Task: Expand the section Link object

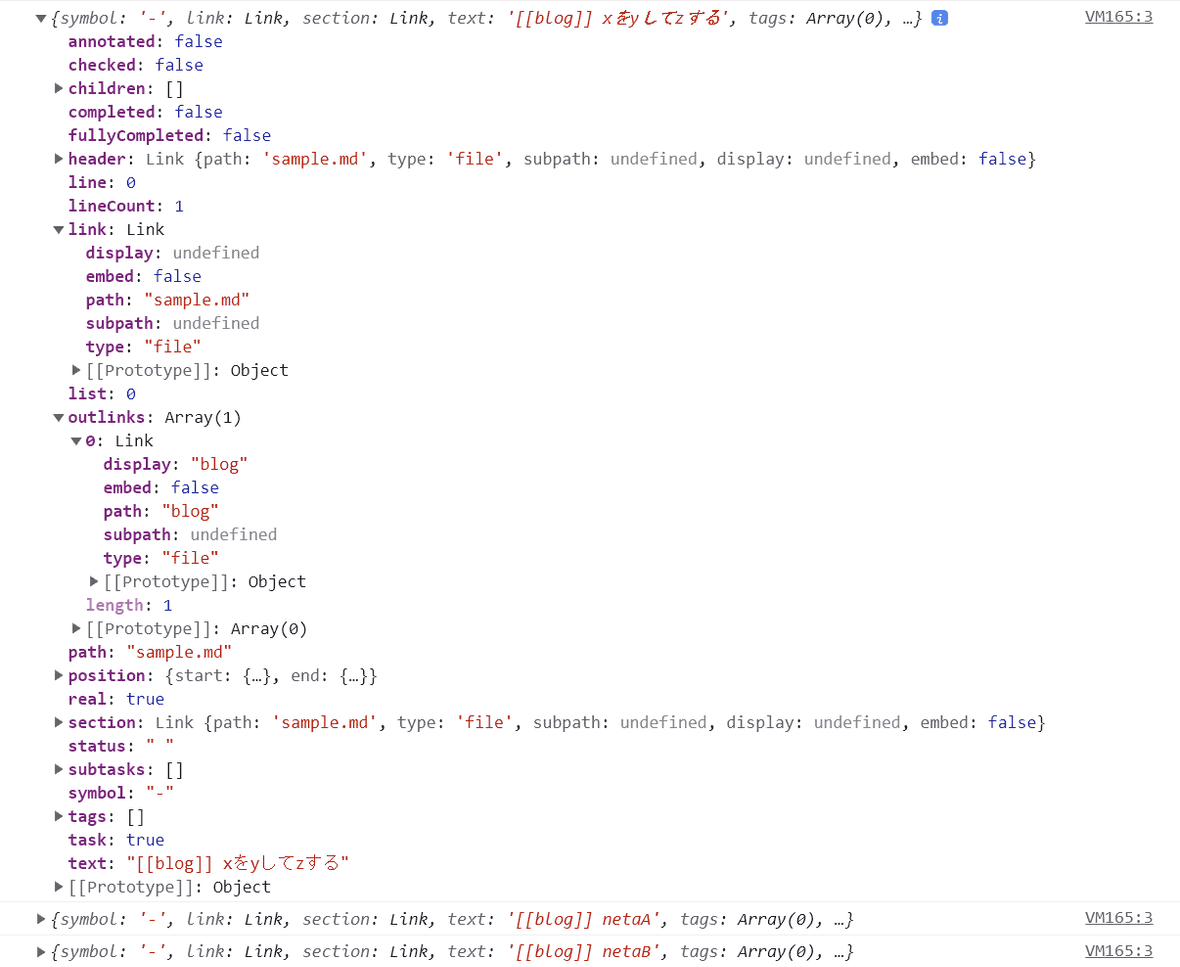Action: (58, 722)
